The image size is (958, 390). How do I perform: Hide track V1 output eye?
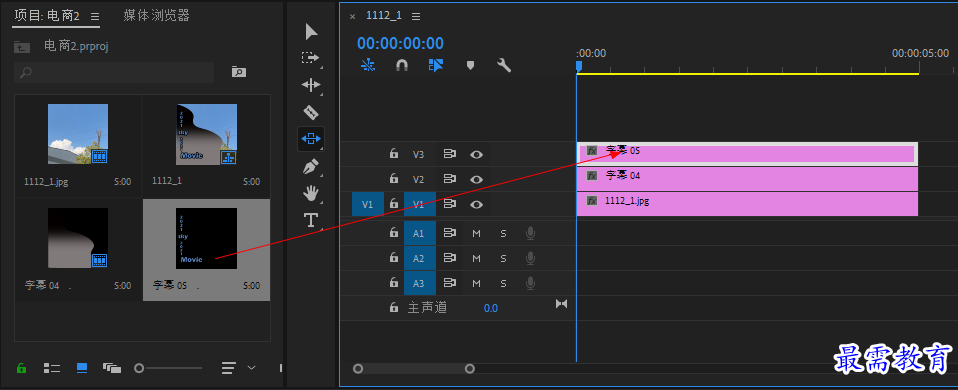click(x=477, y=205)
